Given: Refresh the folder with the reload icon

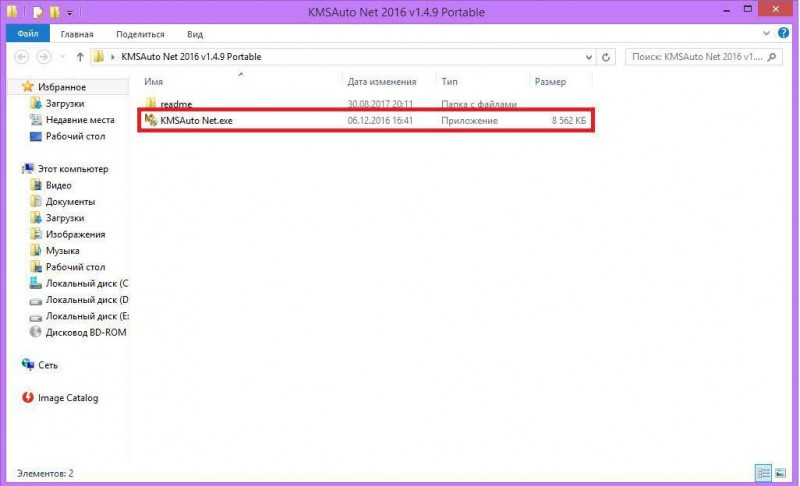Looking at the screenshot, I should [x=606, y=57].
